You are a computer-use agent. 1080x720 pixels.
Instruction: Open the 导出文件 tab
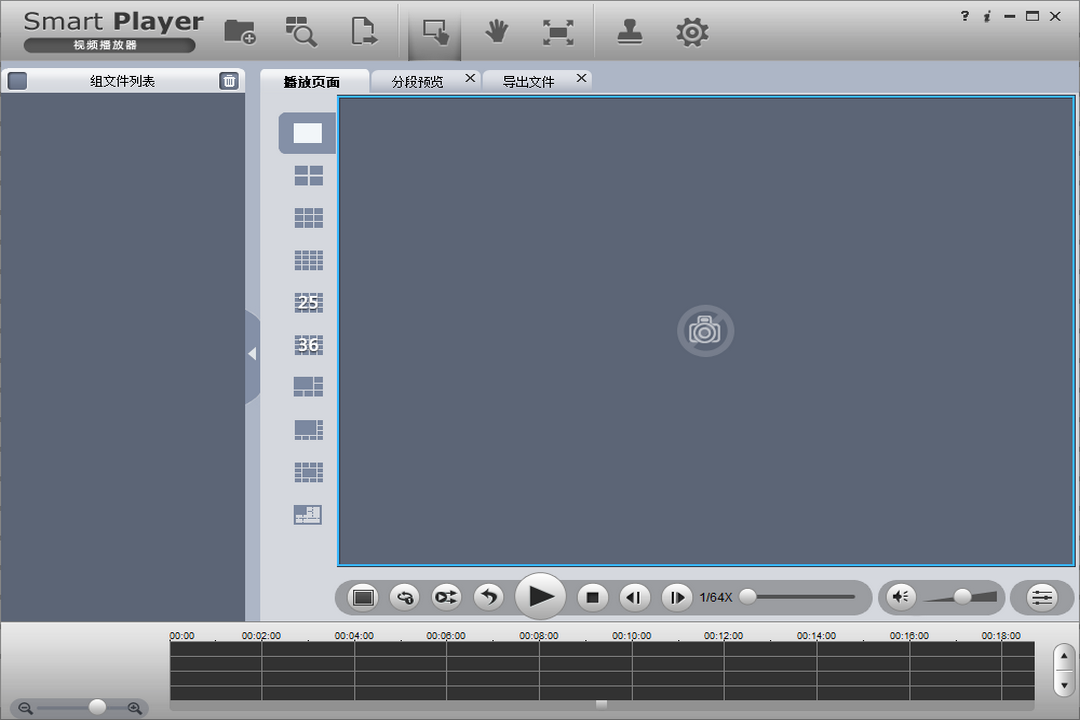tap(528, 82)
